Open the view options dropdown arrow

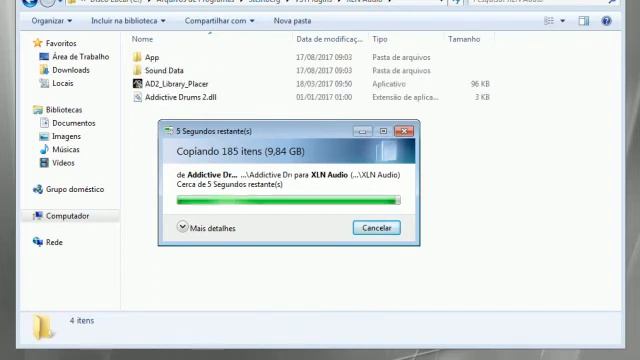tap(562, 21)
